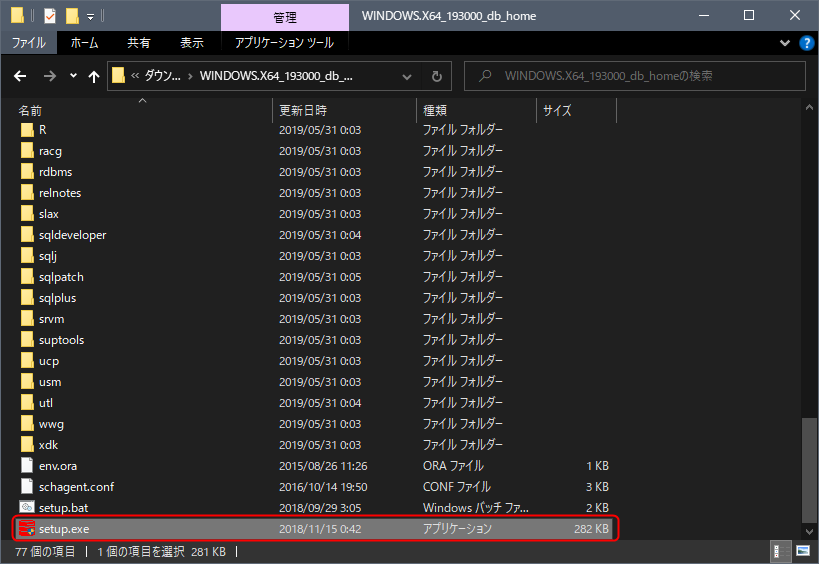Select the sqlj folder name

click(48, 256)
